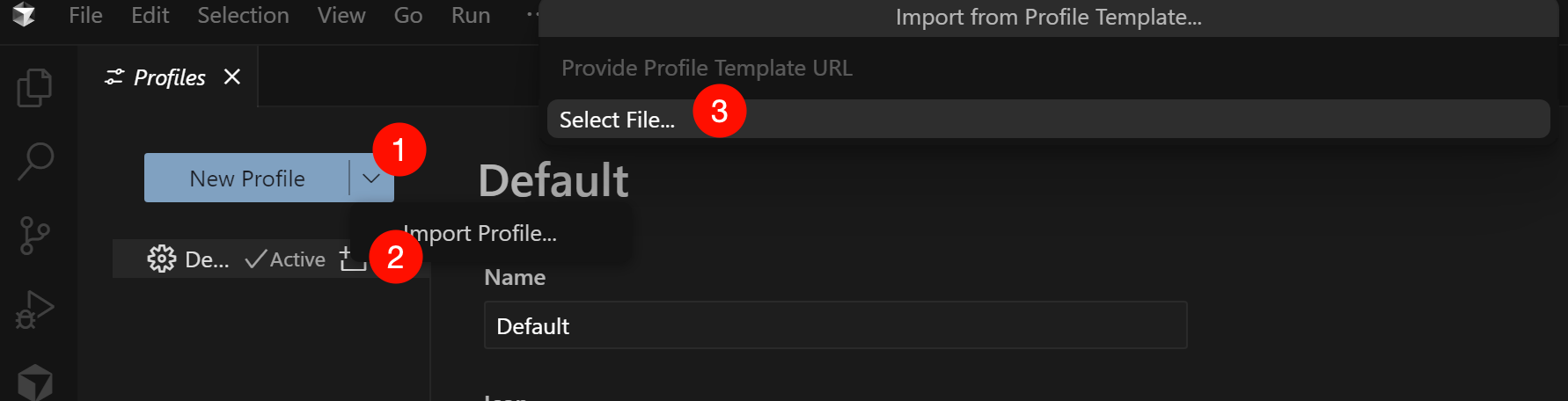
Task: Expand the New Profile dropdown arrow
Action: (x=371, y=179)
